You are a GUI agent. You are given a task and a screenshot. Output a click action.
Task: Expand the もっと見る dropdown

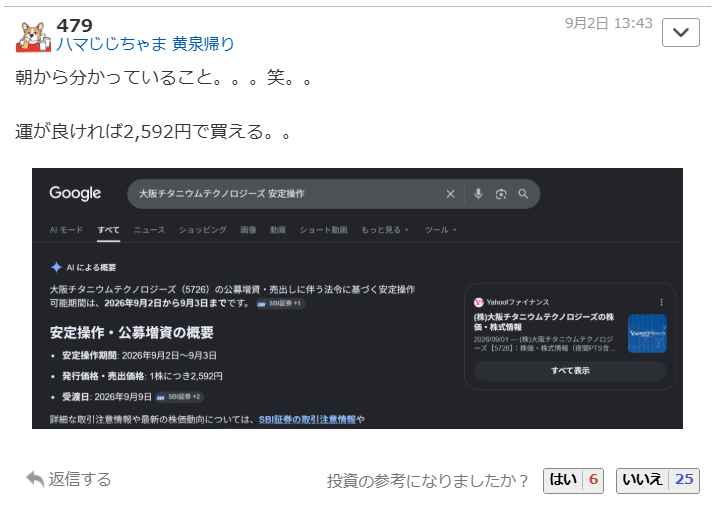coord(384,230)
